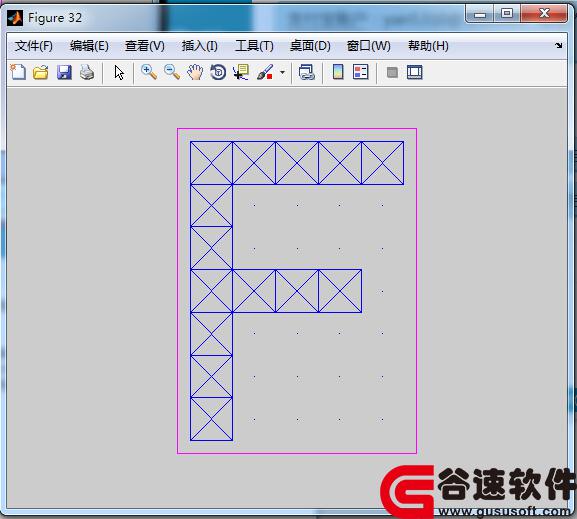Print the figure using the printer icon
Image resolution: width=577 pixels, height=519 pixels.
87,72
